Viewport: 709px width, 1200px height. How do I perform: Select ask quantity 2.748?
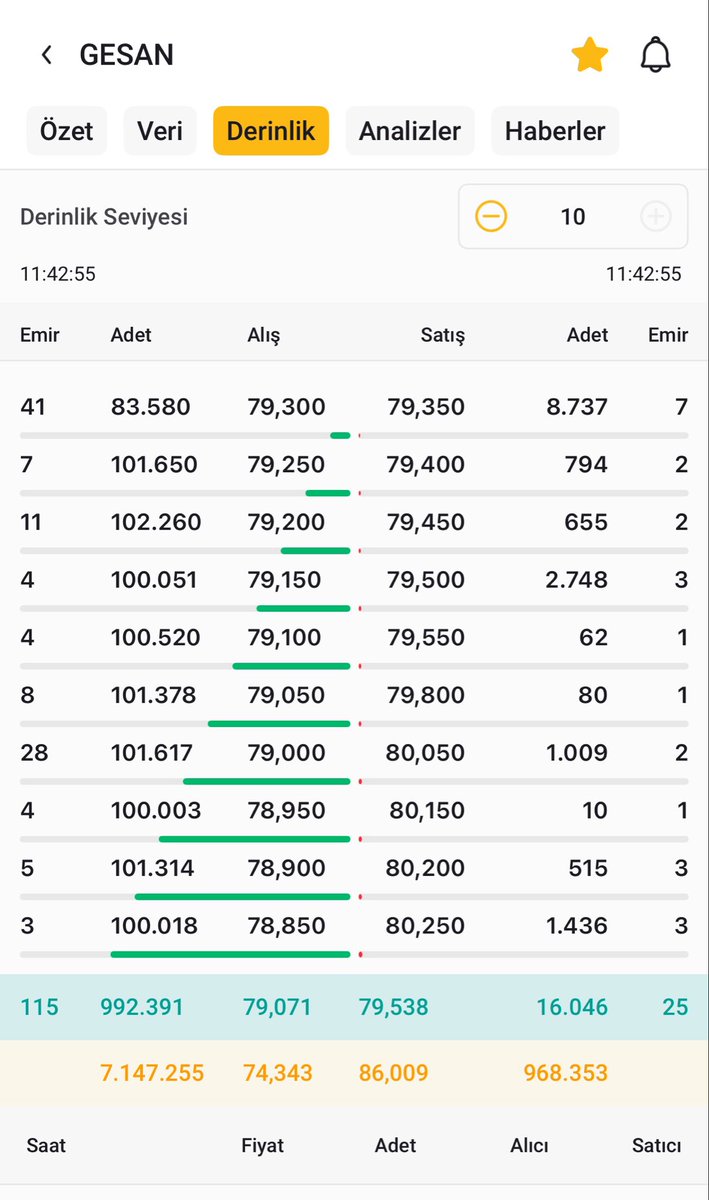pos(577,580)
